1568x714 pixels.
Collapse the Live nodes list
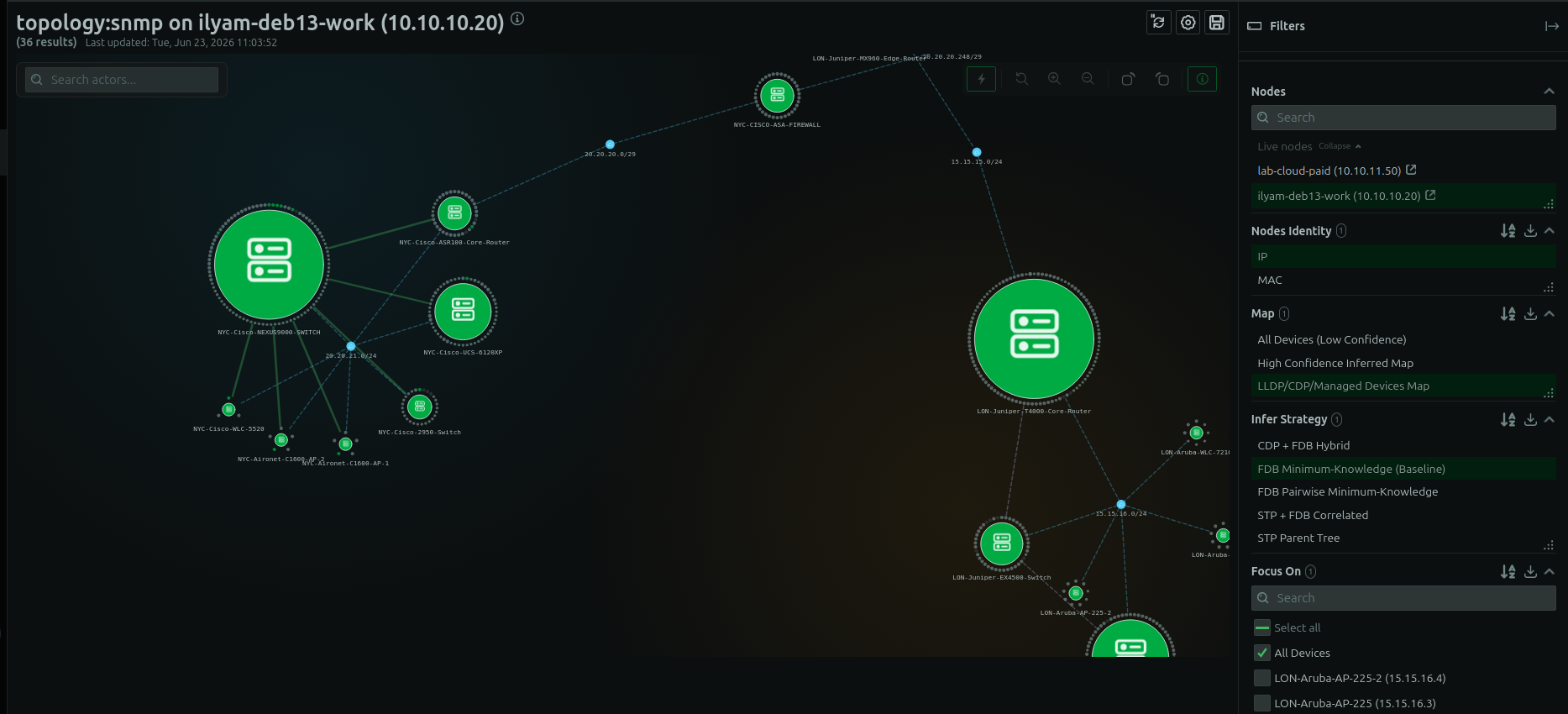click(1340, 146)
